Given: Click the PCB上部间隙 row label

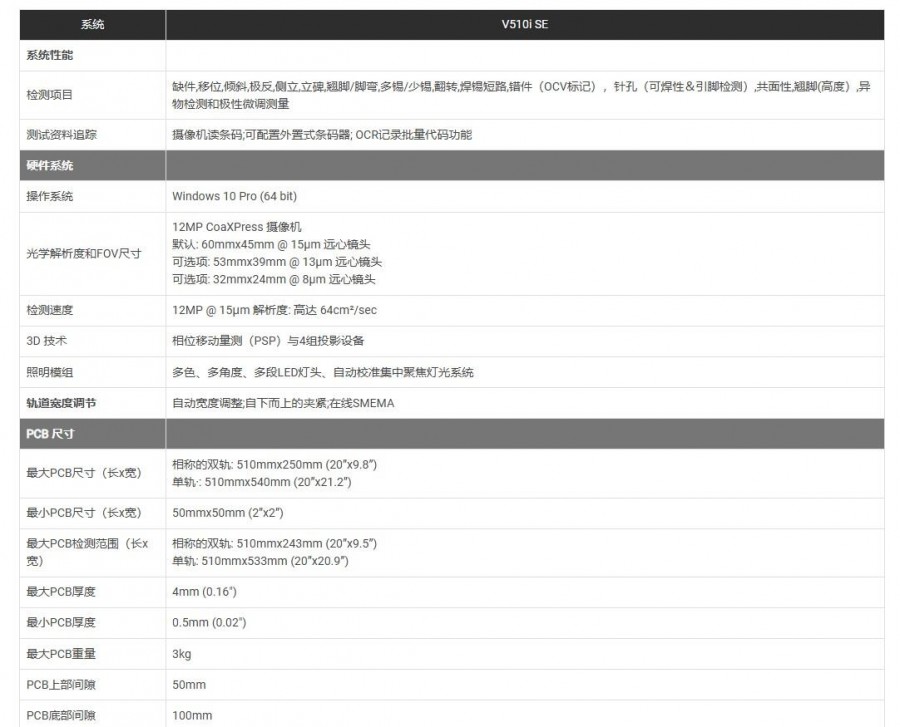Looking at the screenshot, I should coord(61,685).
